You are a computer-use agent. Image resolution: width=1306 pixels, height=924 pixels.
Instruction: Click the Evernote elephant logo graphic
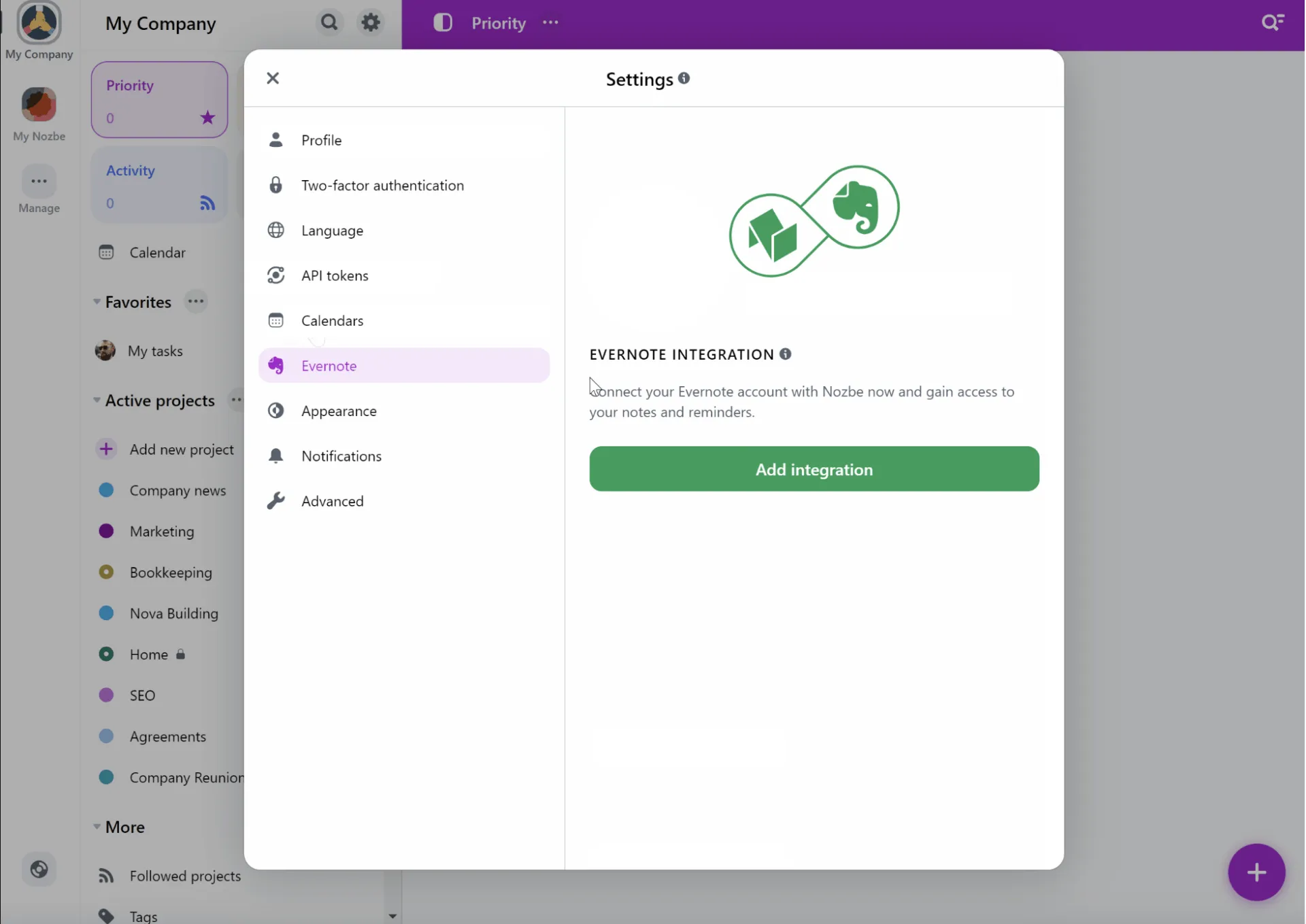[x=856, y=207]
